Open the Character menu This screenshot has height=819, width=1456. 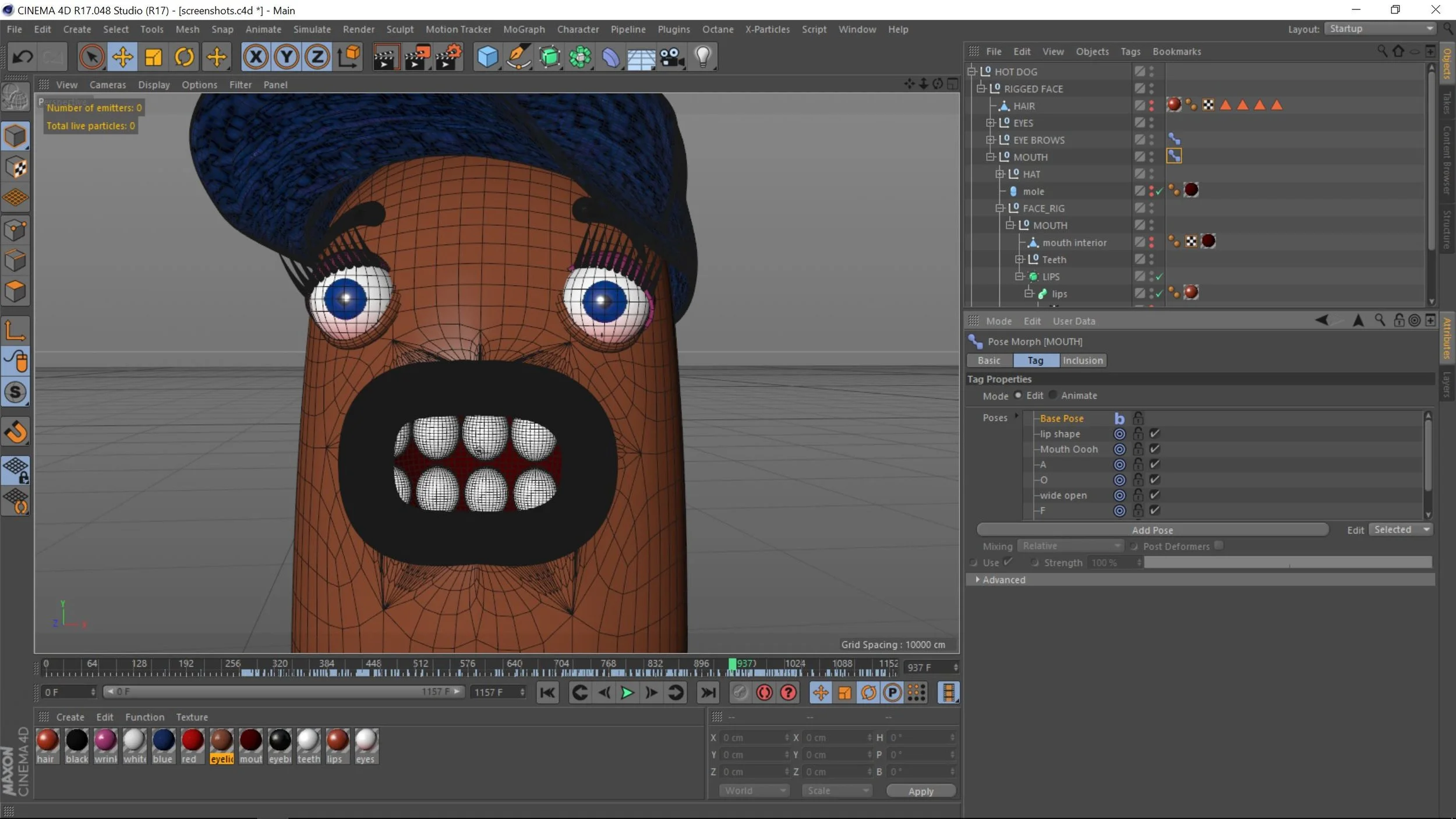tap(577, 29)
